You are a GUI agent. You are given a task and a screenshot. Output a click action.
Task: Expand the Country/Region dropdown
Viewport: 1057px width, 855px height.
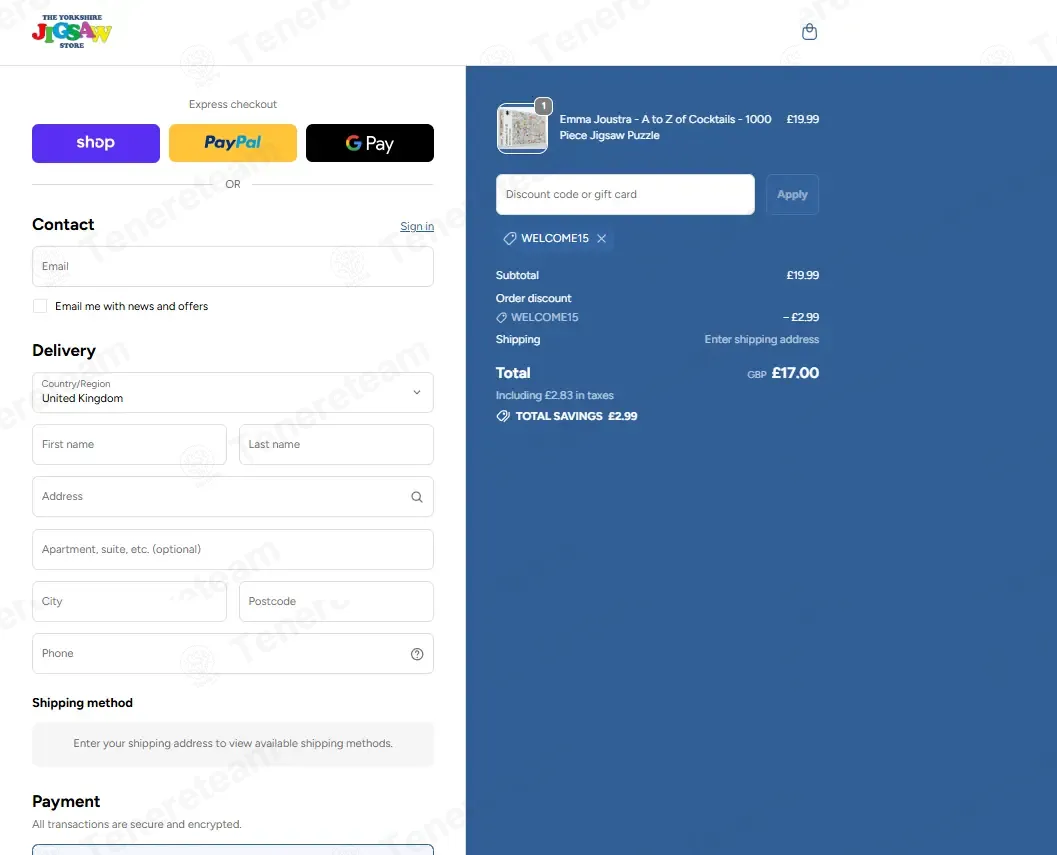click(x=233, y=392)
